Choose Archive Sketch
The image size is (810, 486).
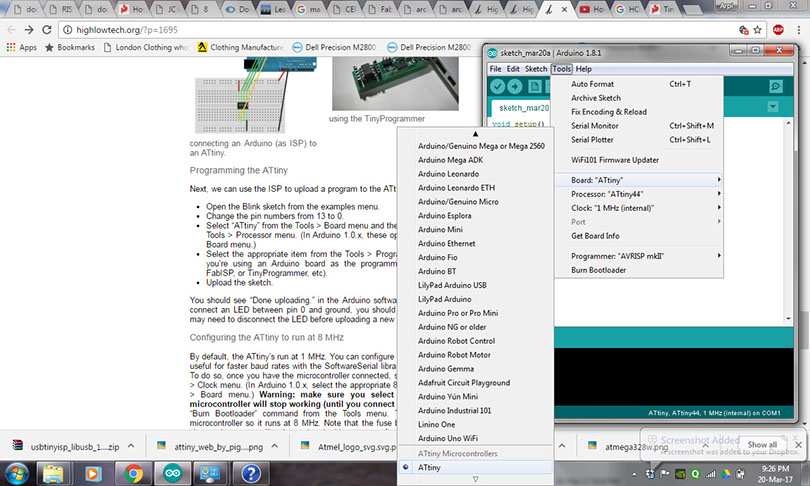[638, 98]
